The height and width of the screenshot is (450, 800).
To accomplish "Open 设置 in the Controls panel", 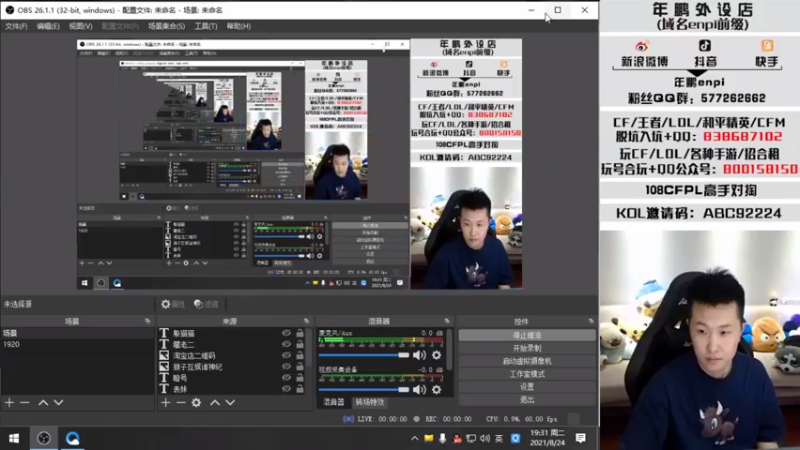I will [527, 386].
